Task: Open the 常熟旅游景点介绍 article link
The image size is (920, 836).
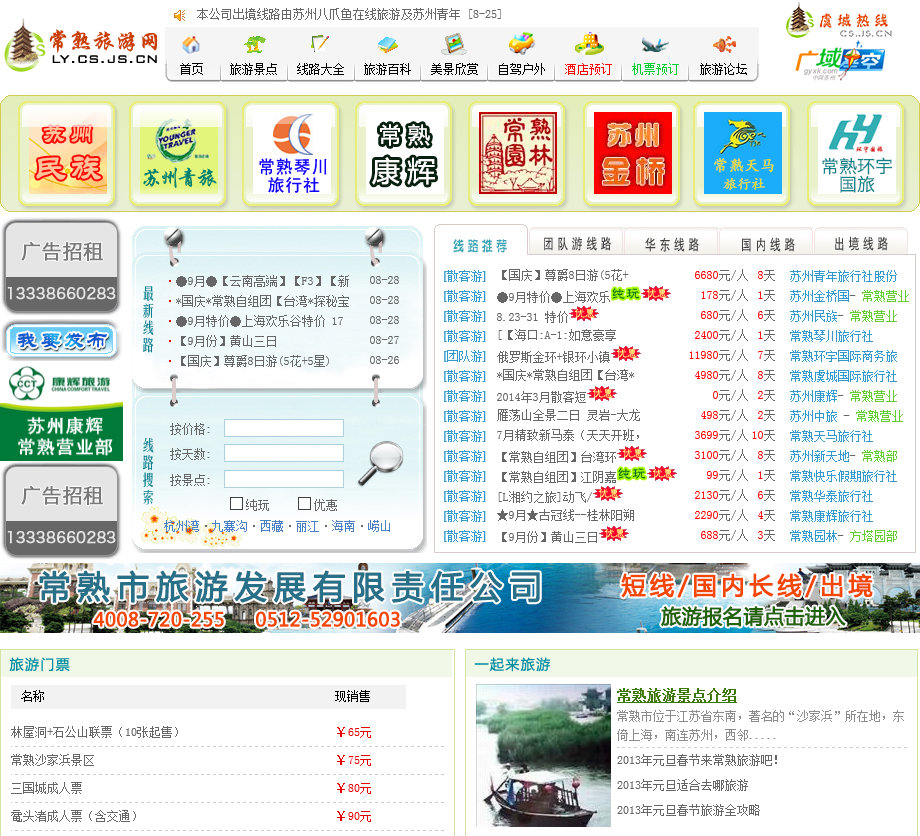Action: [677, 695]
